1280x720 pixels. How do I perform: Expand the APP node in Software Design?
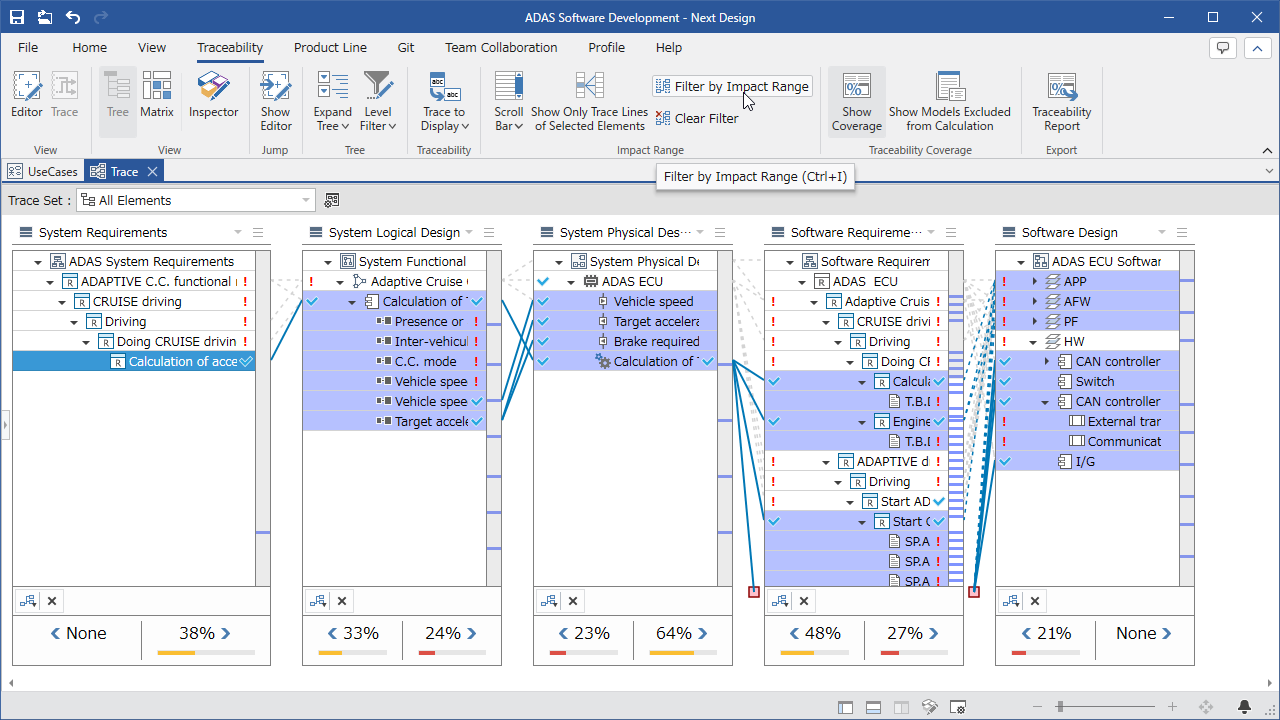1033,281
